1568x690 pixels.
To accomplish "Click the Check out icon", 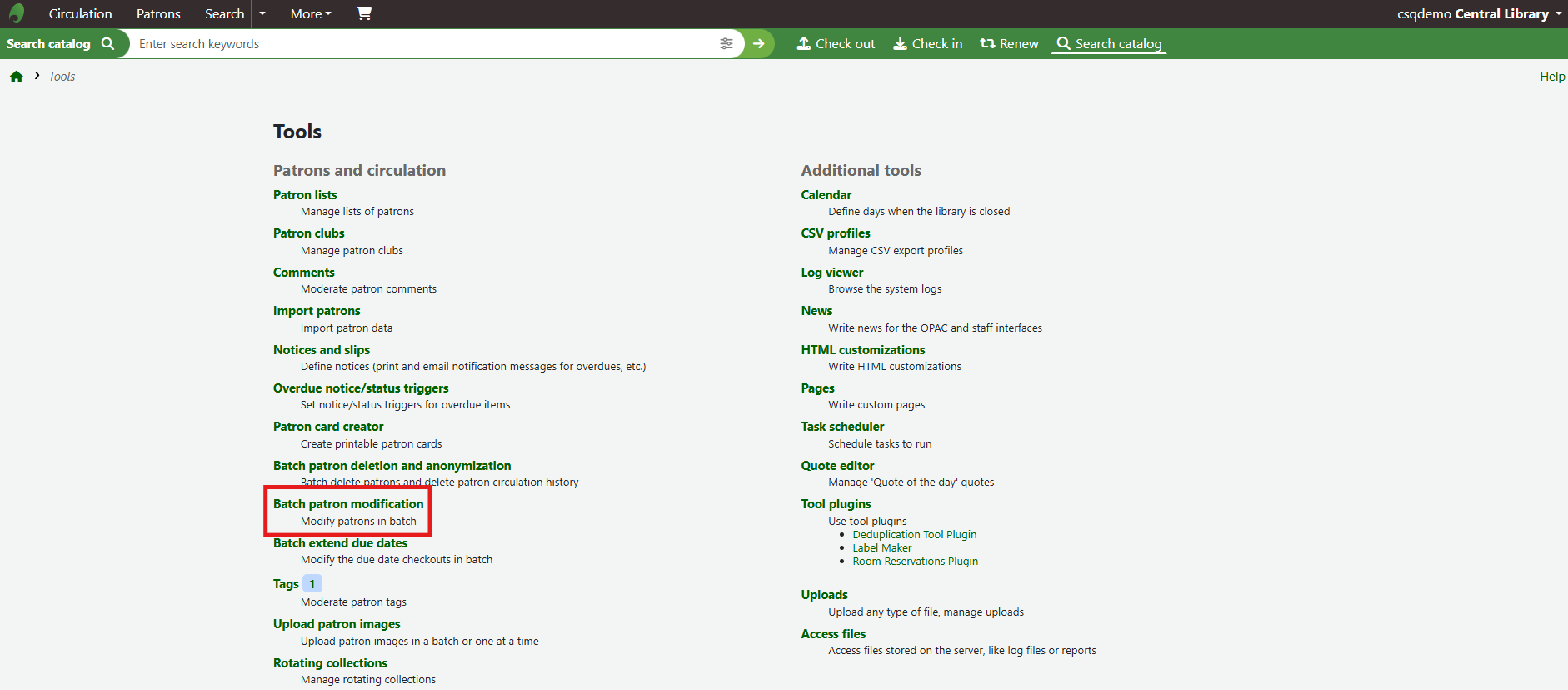I will click(804, 44).
